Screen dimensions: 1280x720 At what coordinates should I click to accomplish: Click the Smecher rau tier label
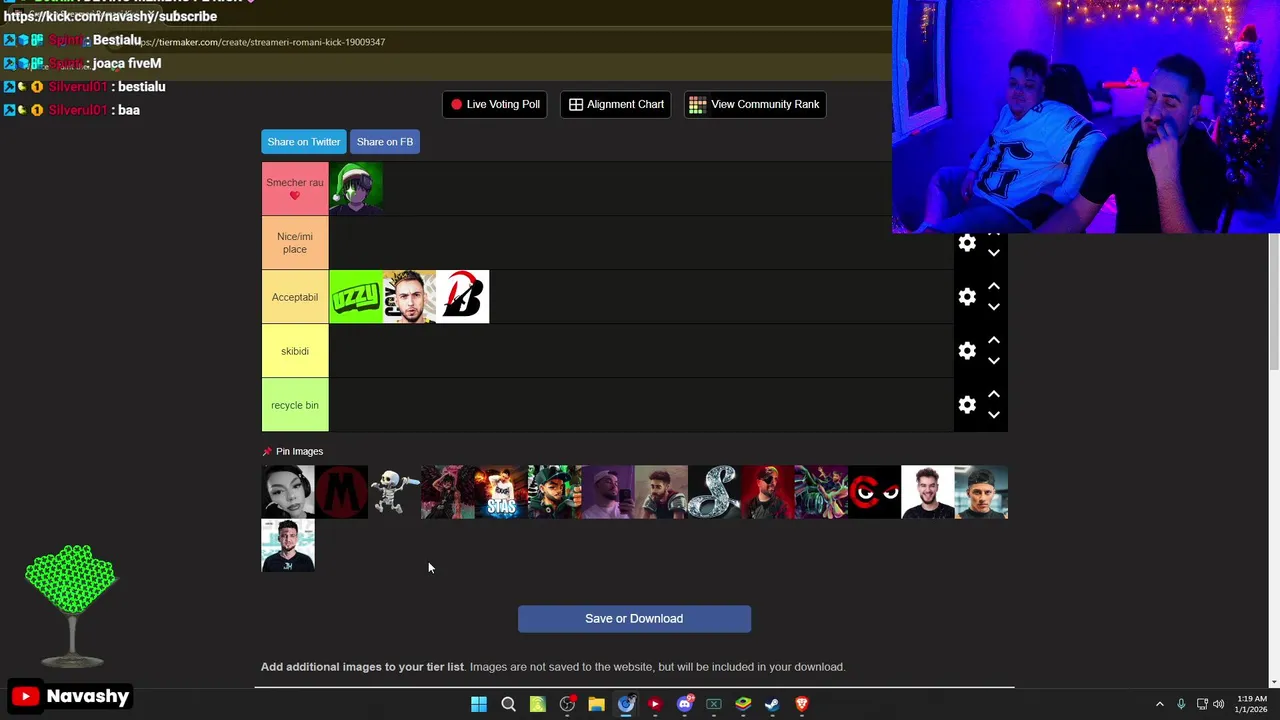295,189
